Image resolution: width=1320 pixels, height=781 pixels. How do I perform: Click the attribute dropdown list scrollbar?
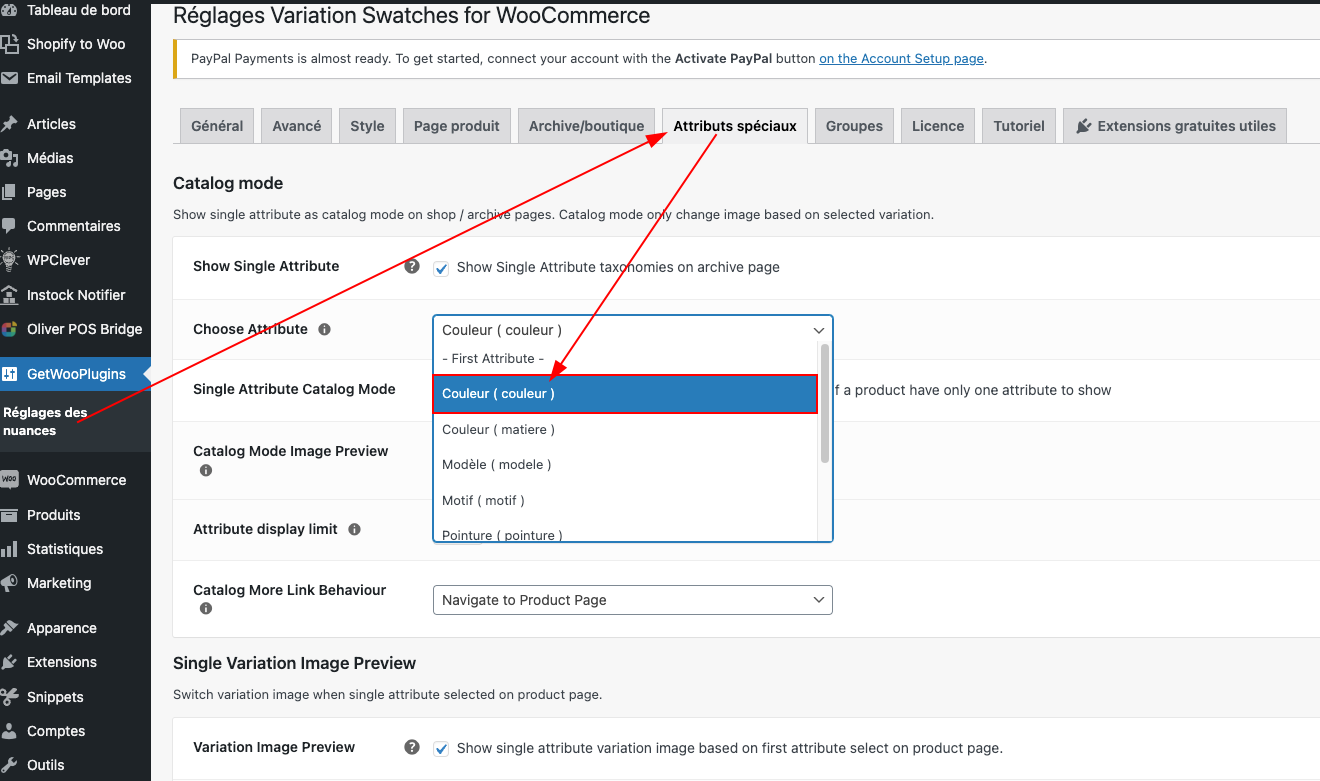point(825,403)
